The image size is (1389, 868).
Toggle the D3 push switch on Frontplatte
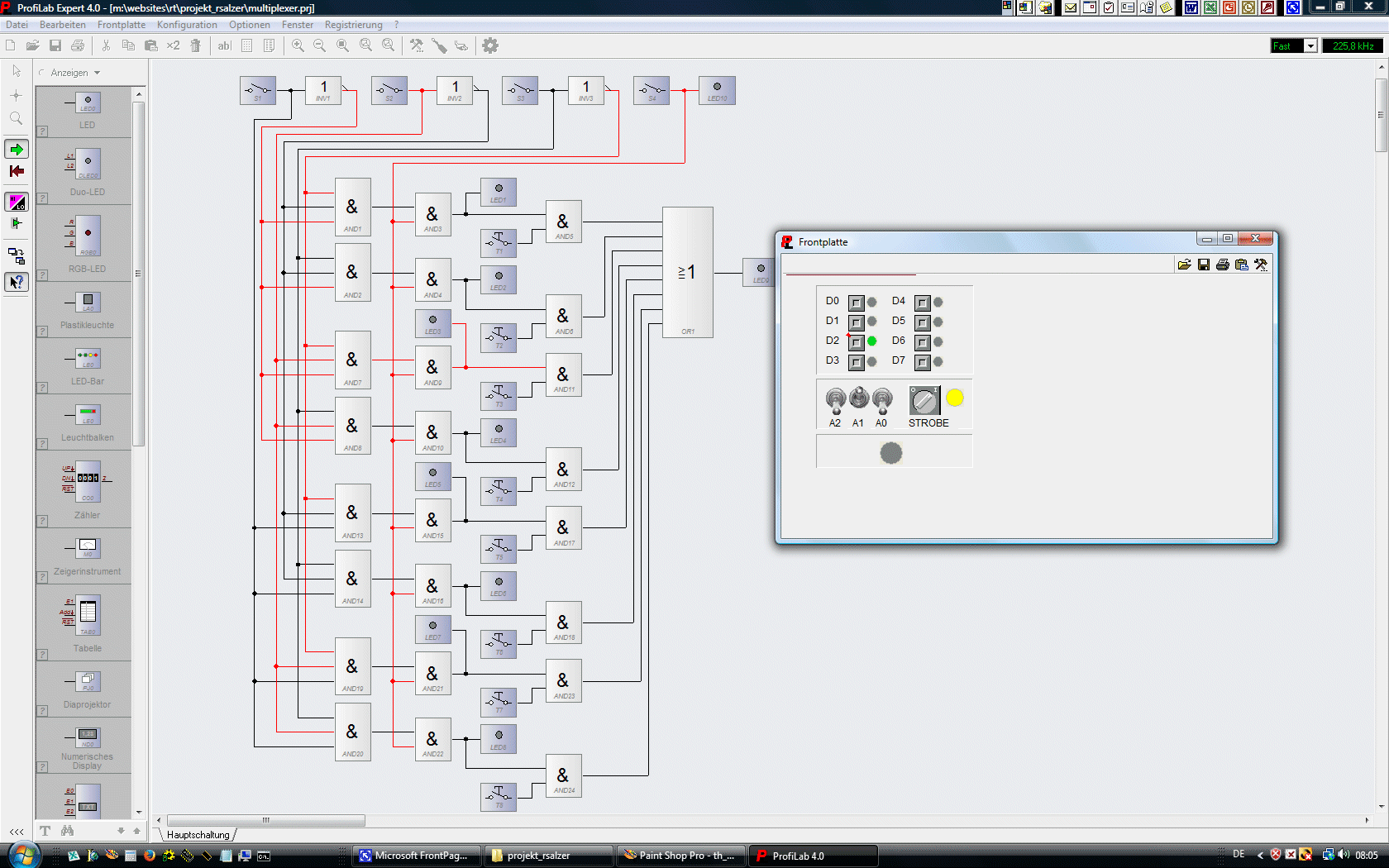tap(857, 362)
